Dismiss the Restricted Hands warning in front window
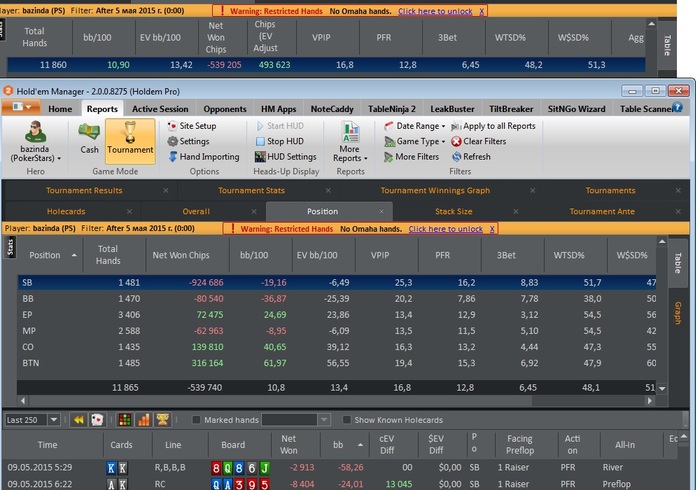This screenshot has width=700, height=490. 492,229
